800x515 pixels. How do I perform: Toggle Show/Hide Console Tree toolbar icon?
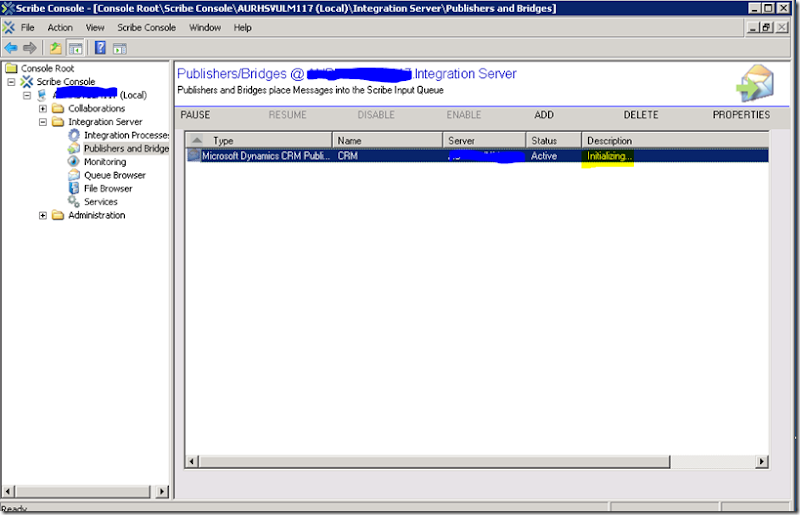tap(76, 48)
